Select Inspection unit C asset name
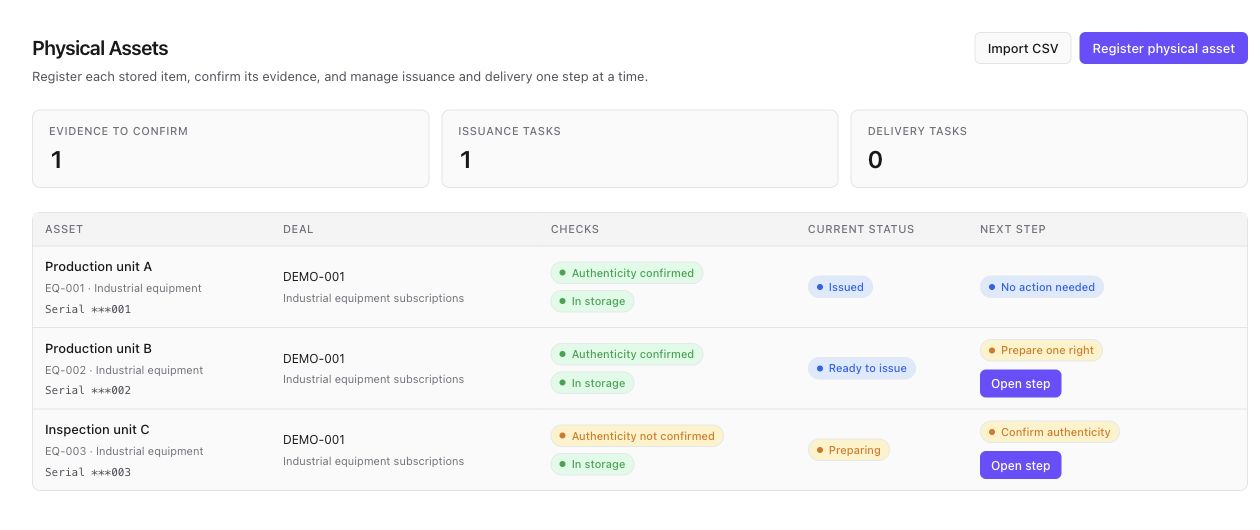Screen dimensions: 1260x530 click(97, 430)
